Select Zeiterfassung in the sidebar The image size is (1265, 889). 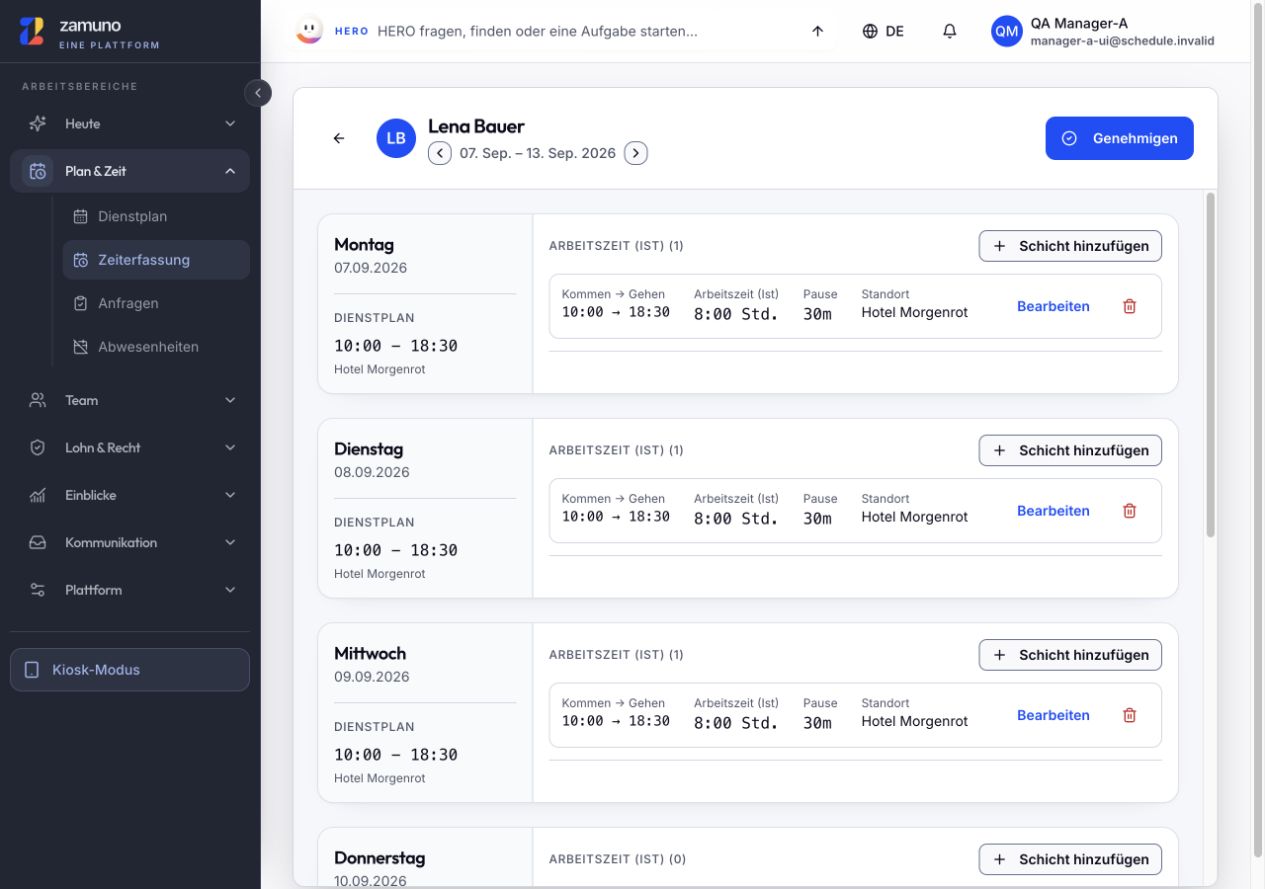pyautogui.click(x=156, y=260)
